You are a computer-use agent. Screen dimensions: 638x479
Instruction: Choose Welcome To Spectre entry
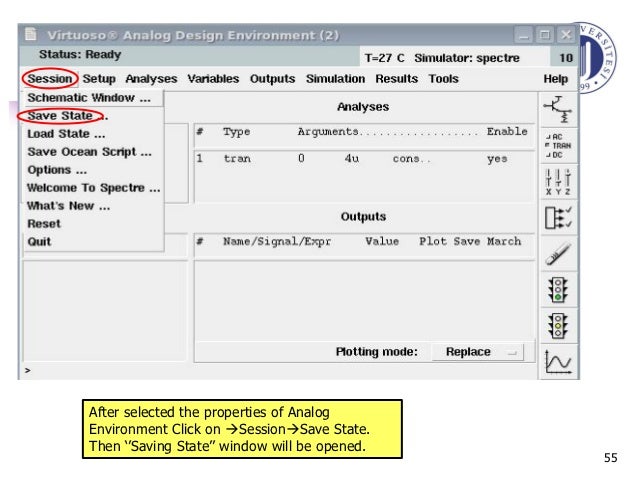click(x=94, y=188)
